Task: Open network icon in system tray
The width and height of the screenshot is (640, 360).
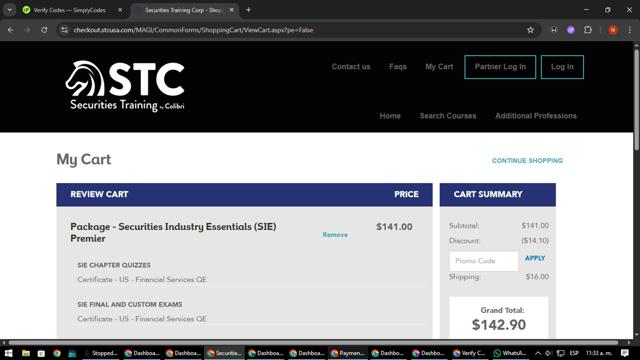Action: 561,353
